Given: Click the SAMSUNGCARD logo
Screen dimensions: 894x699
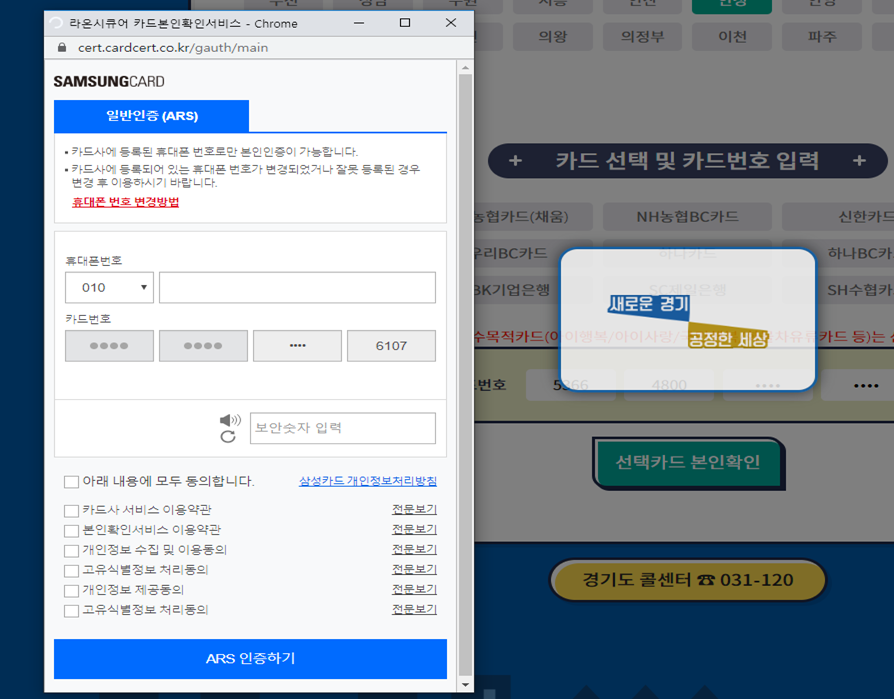Looking at the screenshot, I should (109, 82).
